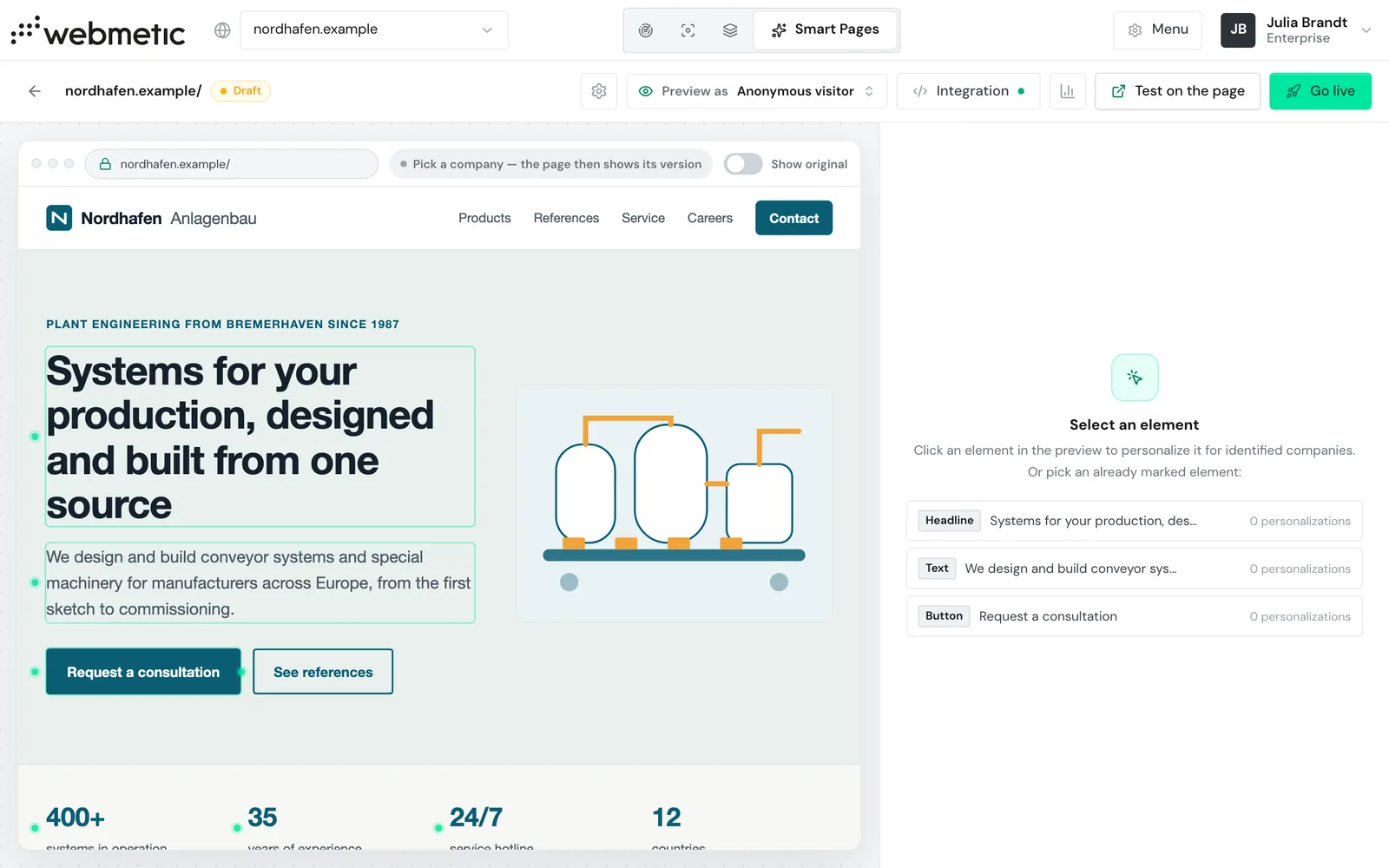Click the globe icon beside the domain selector
This screenshot has width=1389, height=868.
pyautogui.click(x=222, y=30)
